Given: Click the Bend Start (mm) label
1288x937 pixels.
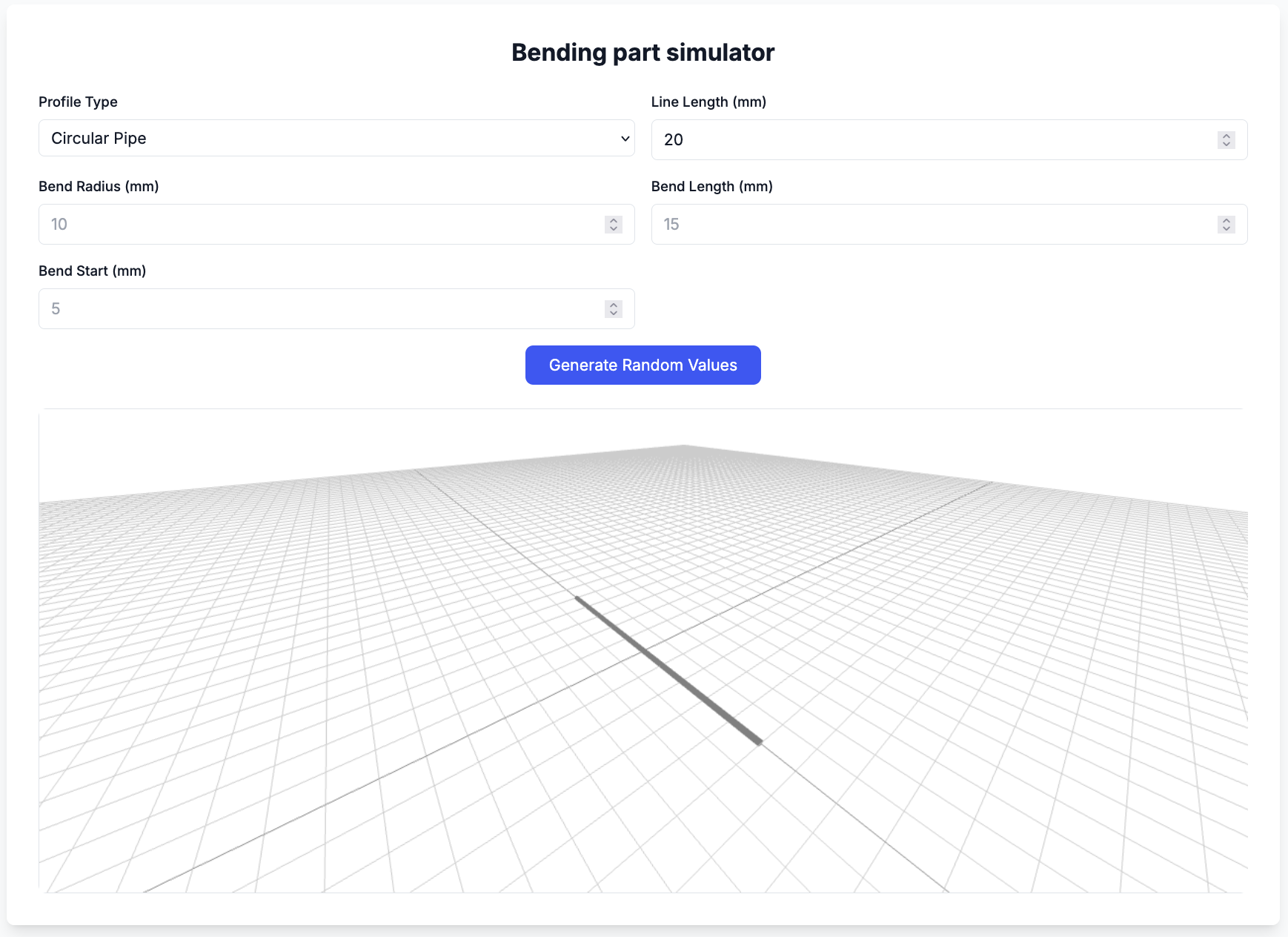Looking at the screenshot, I should [92, 271].
